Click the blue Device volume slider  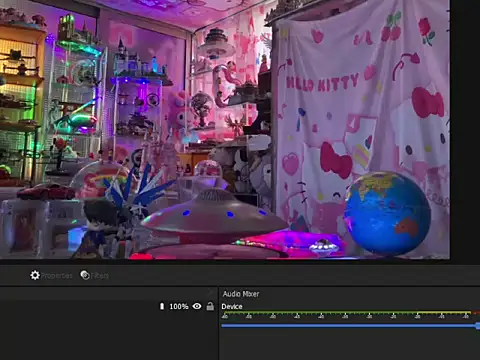click(x=350, y=325)
